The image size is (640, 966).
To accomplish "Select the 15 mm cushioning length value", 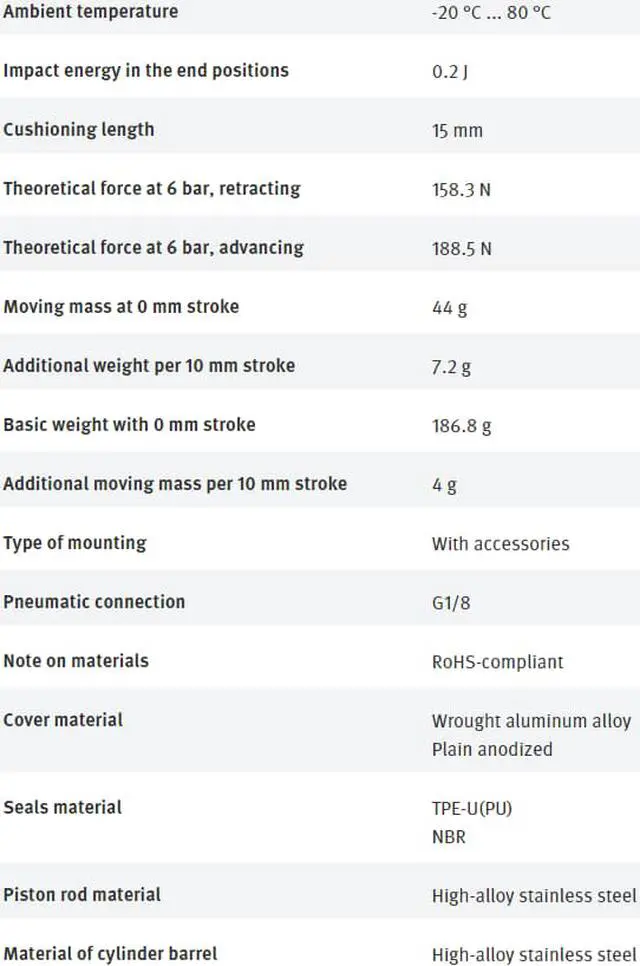I will (457, 131).
